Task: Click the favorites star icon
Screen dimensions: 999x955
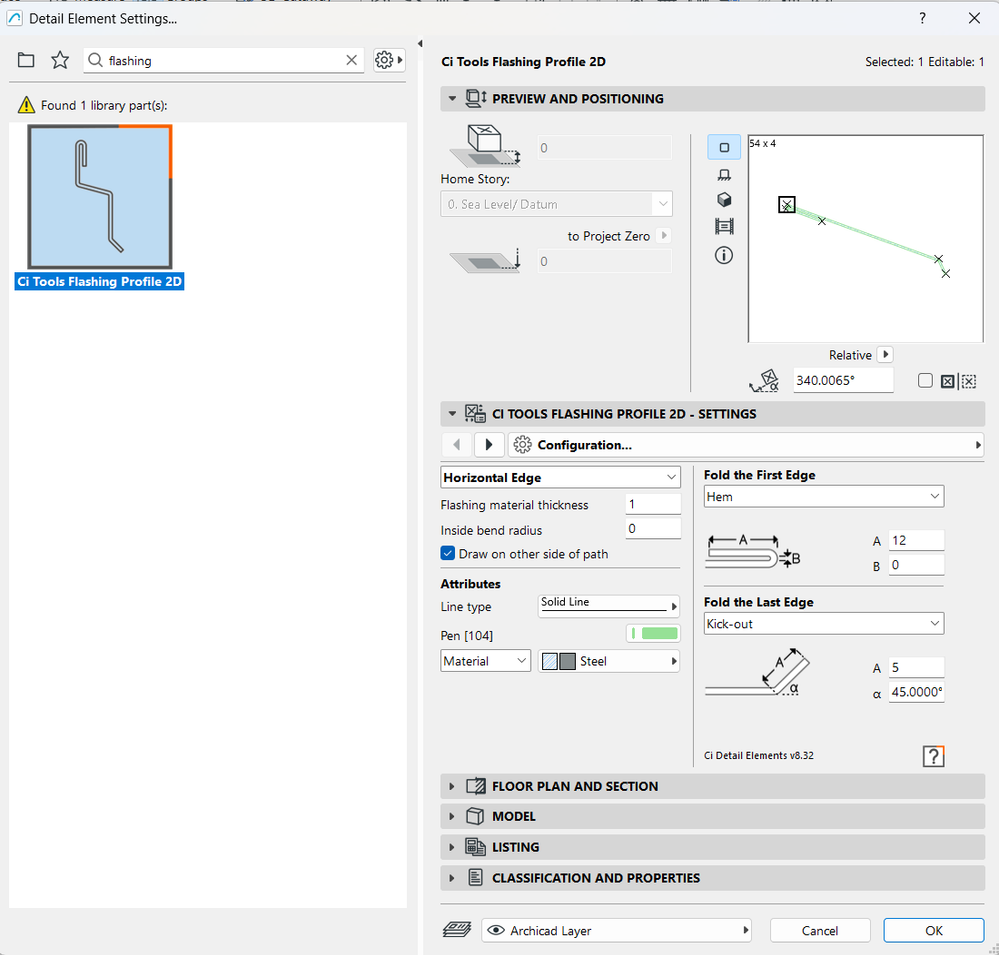Action: pyautogui.click(x=60, y=61)
